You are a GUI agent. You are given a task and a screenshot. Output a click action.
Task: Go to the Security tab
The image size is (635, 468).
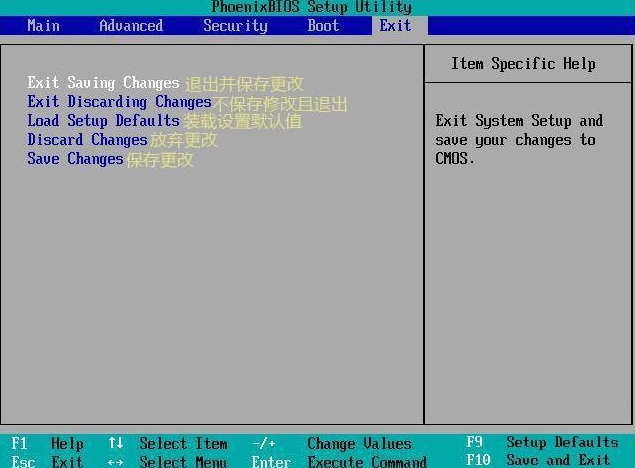tap(235, 26)
